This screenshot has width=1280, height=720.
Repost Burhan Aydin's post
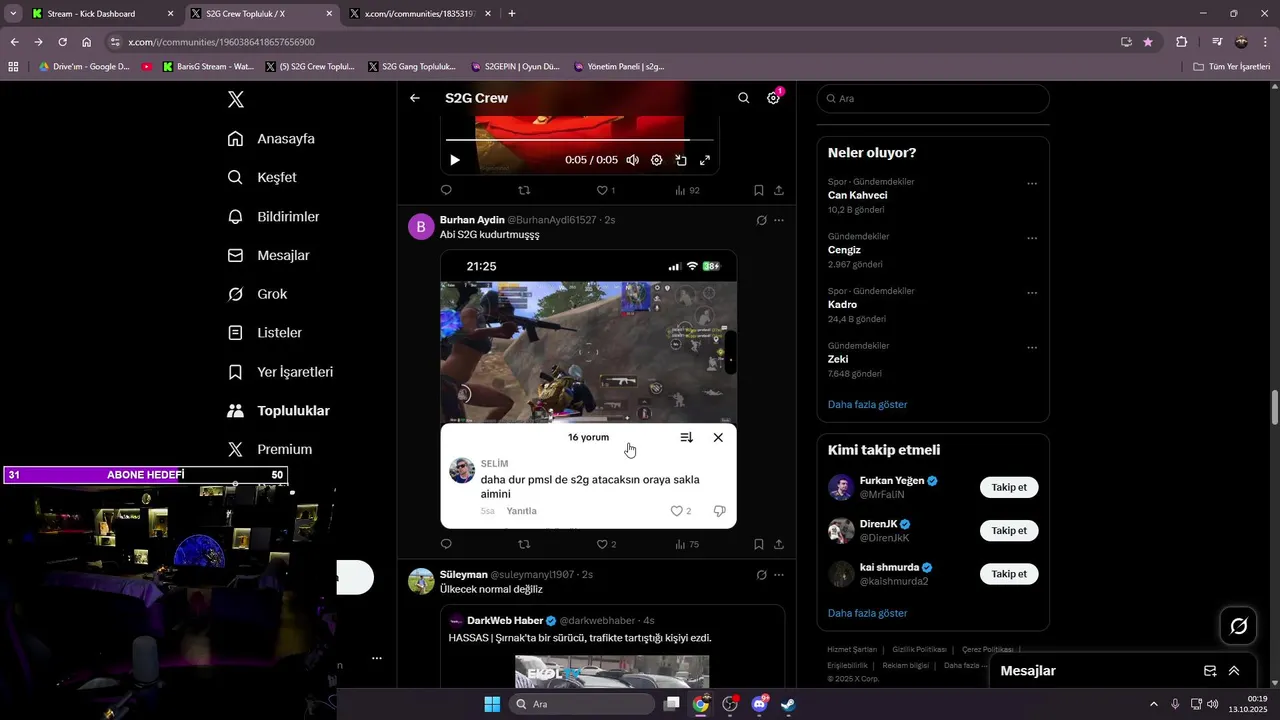click(x=524, y=544)
